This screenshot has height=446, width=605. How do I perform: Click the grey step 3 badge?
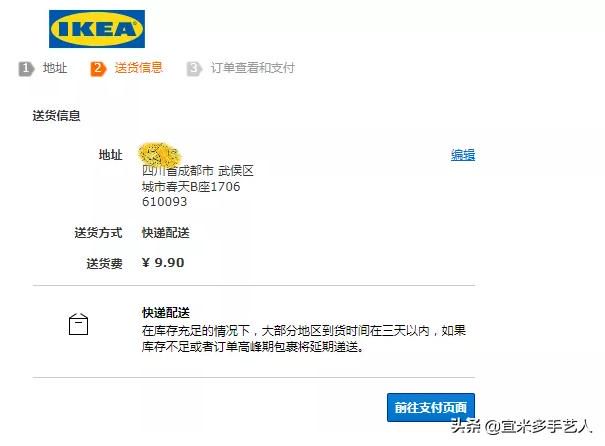click(x=194, y=69)
